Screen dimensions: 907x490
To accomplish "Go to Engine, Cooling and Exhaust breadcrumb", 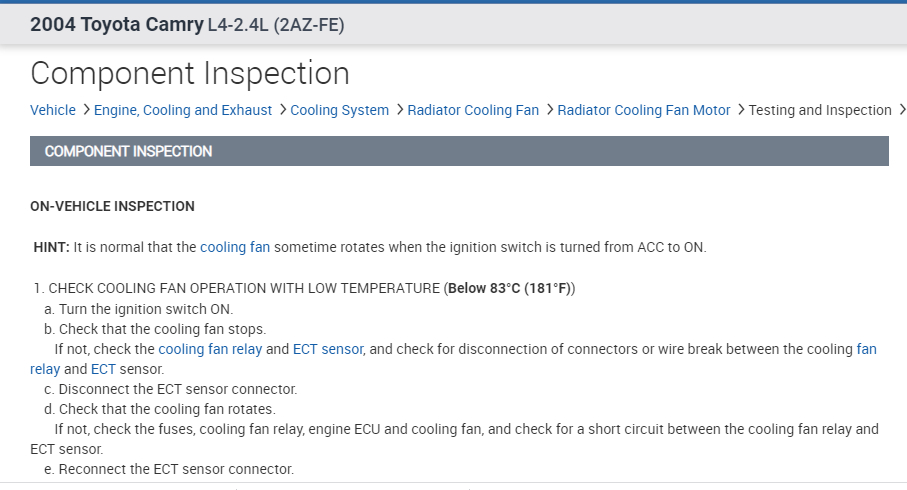I will (183, 110).
